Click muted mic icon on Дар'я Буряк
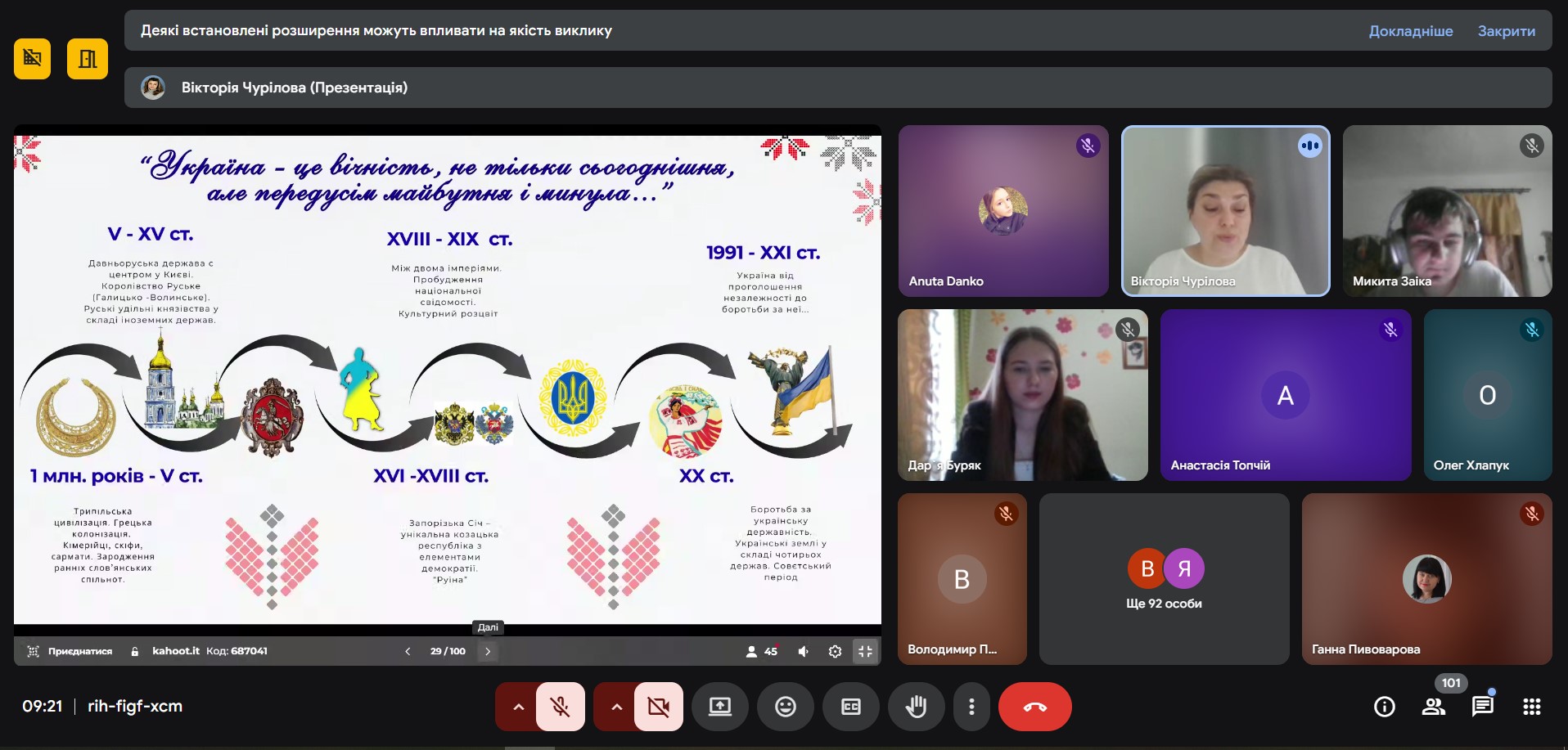The width and height of the screenshot is (1568, 750). pyautogui.click(x=1127, y=330)
